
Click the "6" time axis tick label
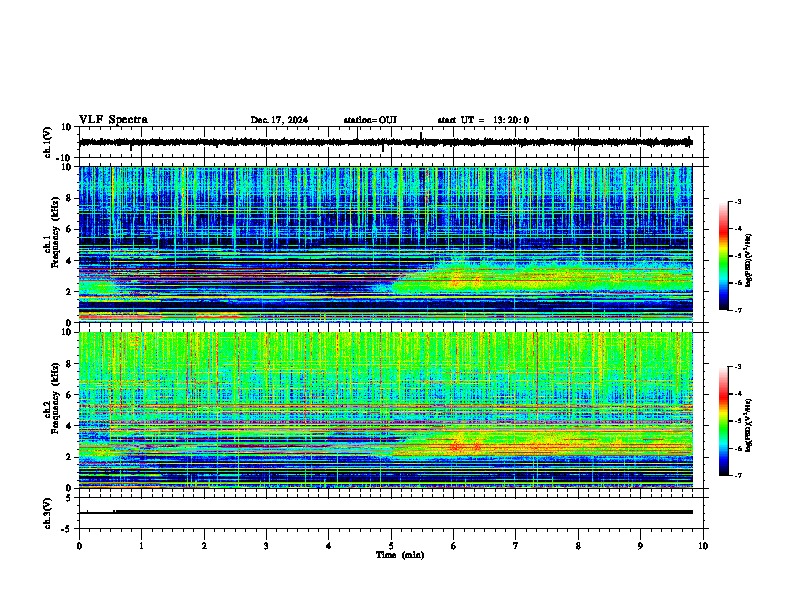pos(454,546)
